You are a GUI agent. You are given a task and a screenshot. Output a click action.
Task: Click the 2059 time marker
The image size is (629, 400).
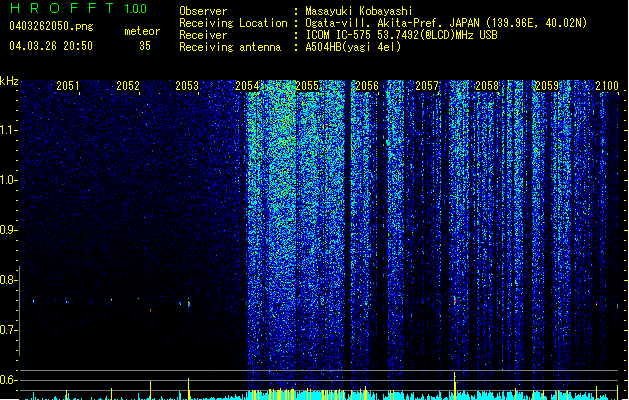pyautogui.click(x=547, y=85)
